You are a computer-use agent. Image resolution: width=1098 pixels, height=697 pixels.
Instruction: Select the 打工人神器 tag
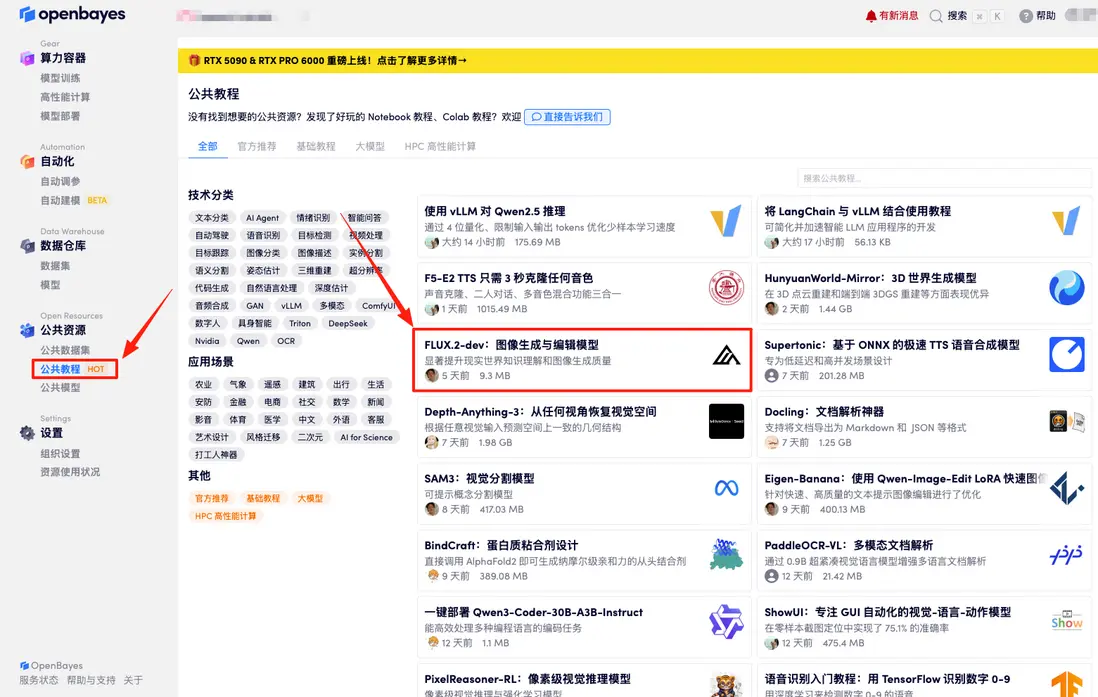tap(216, 455)
